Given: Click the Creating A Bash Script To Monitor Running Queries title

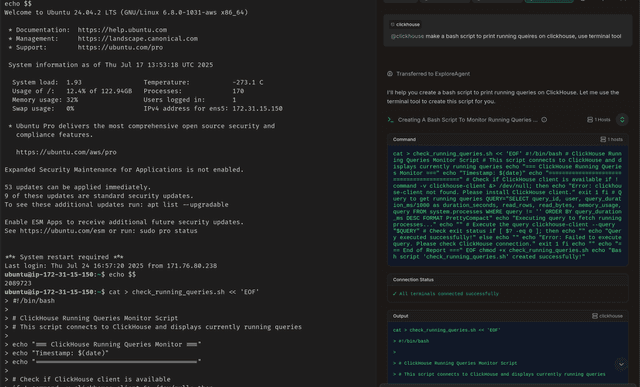Looking at the screenshot, I should click(x=467, y=120).
